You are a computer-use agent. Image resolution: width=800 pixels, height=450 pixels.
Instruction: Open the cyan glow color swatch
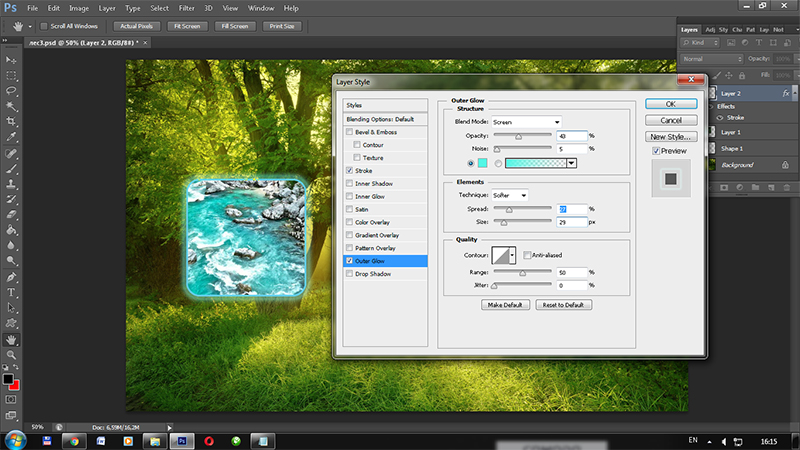click(x=482, y=163)
